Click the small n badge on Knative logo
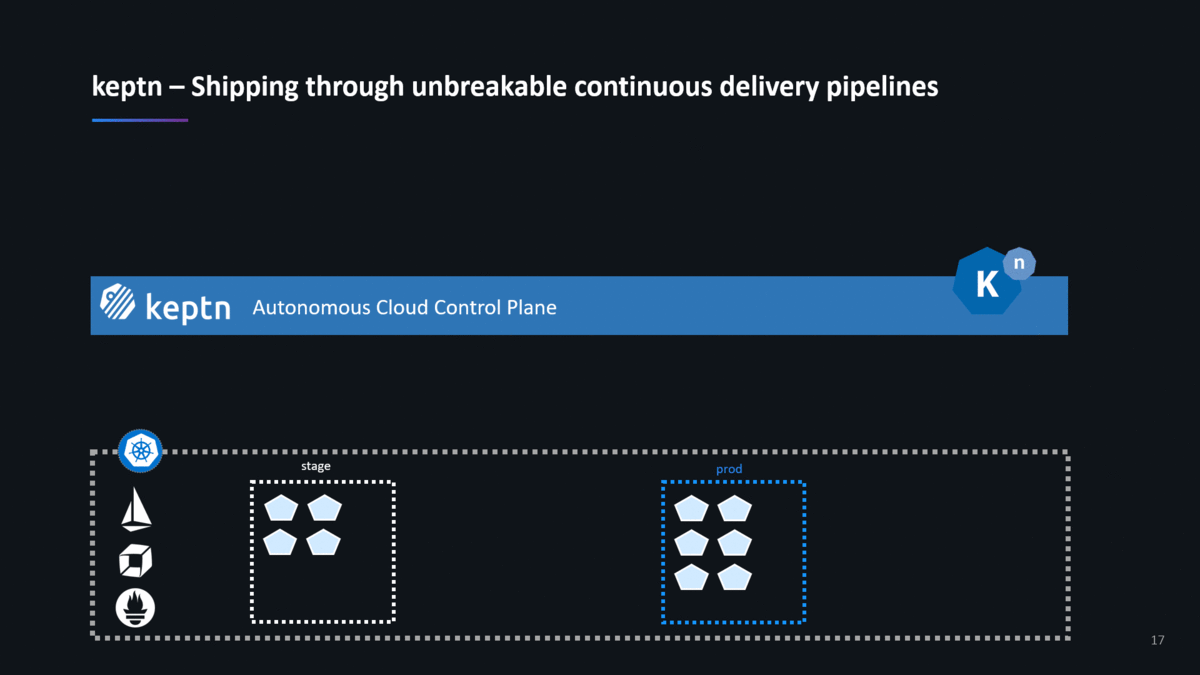The image size is (1200, 675). click(x=1019, y=264)
